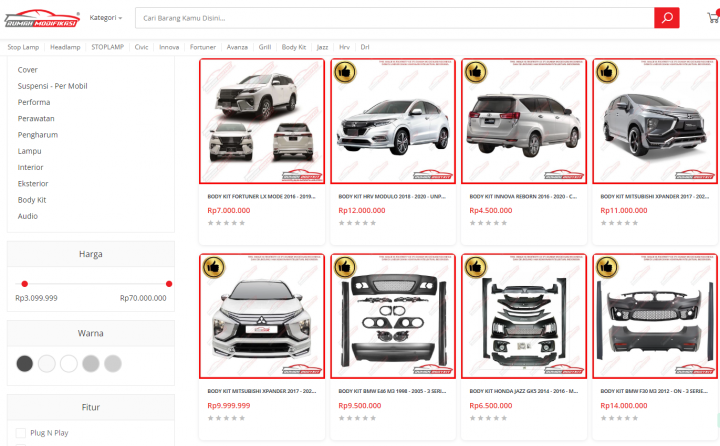720x446 pixels.
Task: Click Body Kit Fortuner LX Mode title
Action: click(261, 197)
